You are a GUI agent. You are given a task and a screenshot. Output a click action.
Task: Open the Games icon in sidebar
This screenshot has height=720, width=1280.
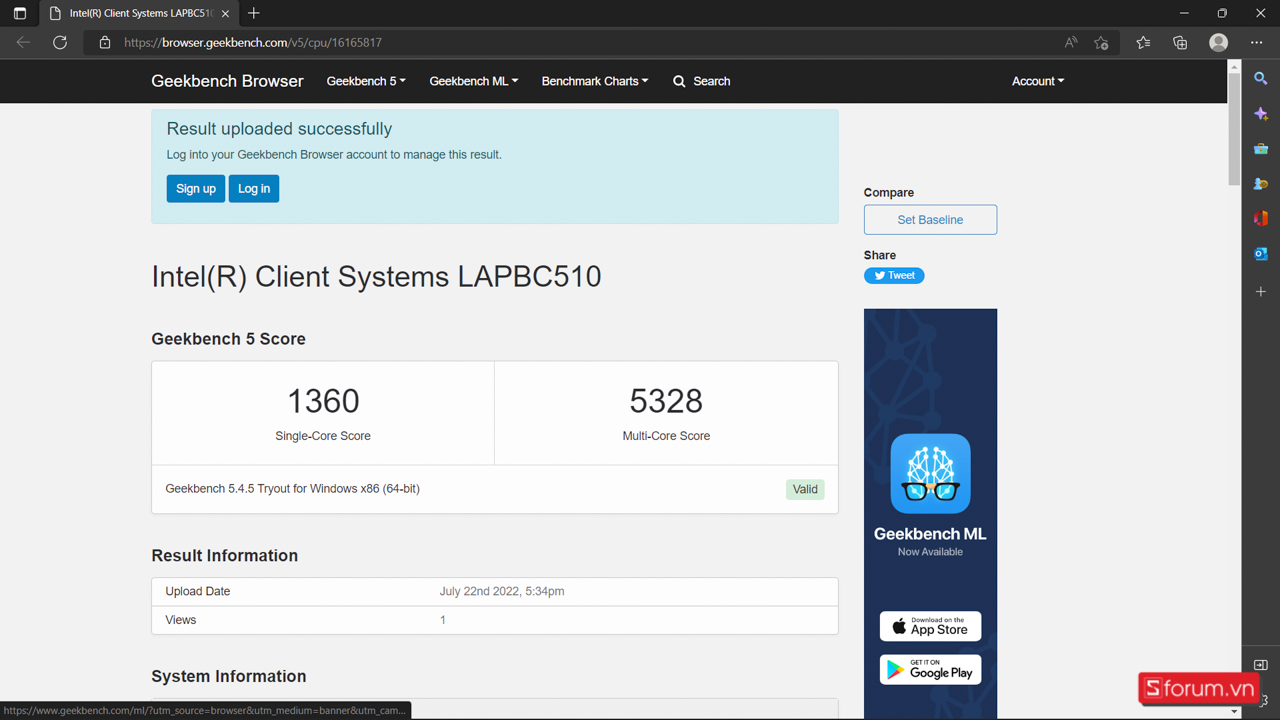pyautogui.click(x=1261, y=184)
